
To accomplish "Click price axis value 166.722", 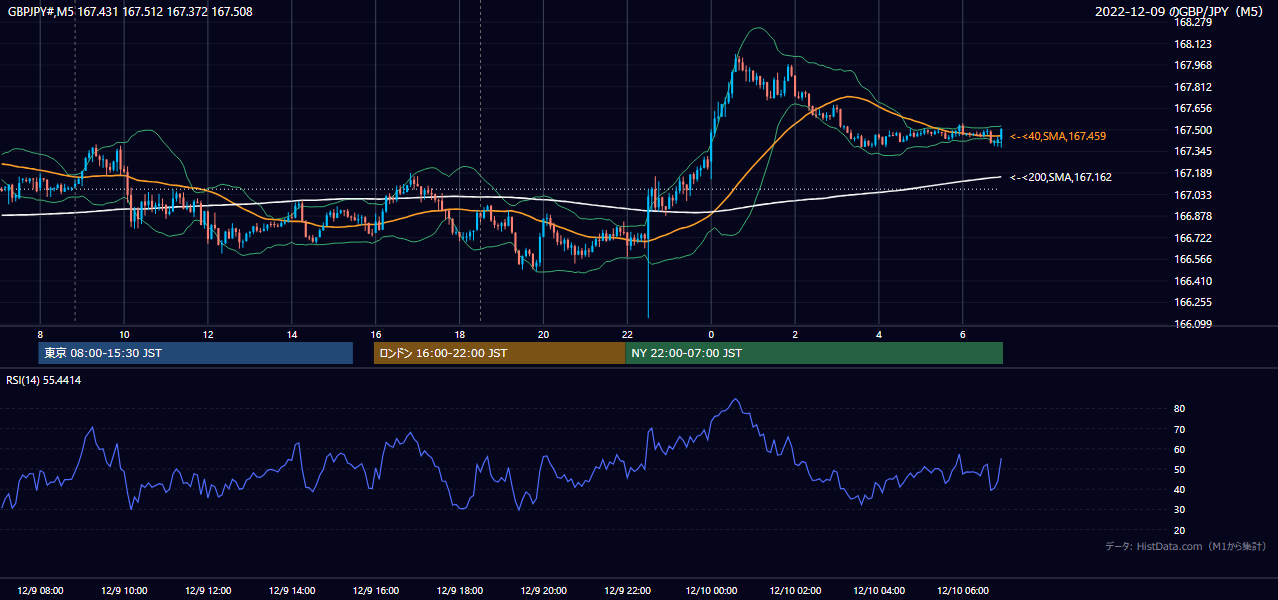I will [1193, 238].
